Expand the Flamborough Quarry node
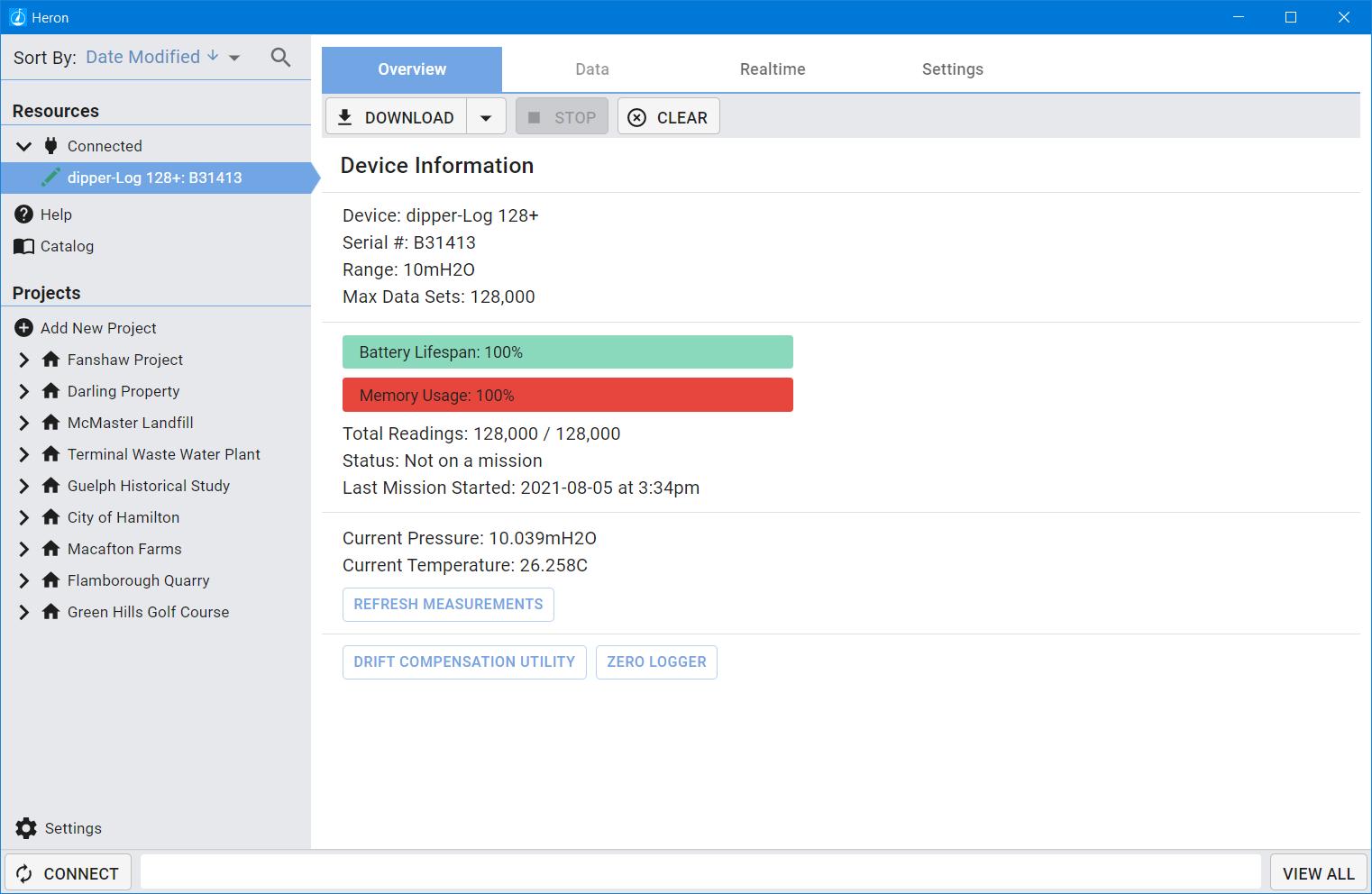Viewport: 1372px width, 894px height. [x=24, y=580]
